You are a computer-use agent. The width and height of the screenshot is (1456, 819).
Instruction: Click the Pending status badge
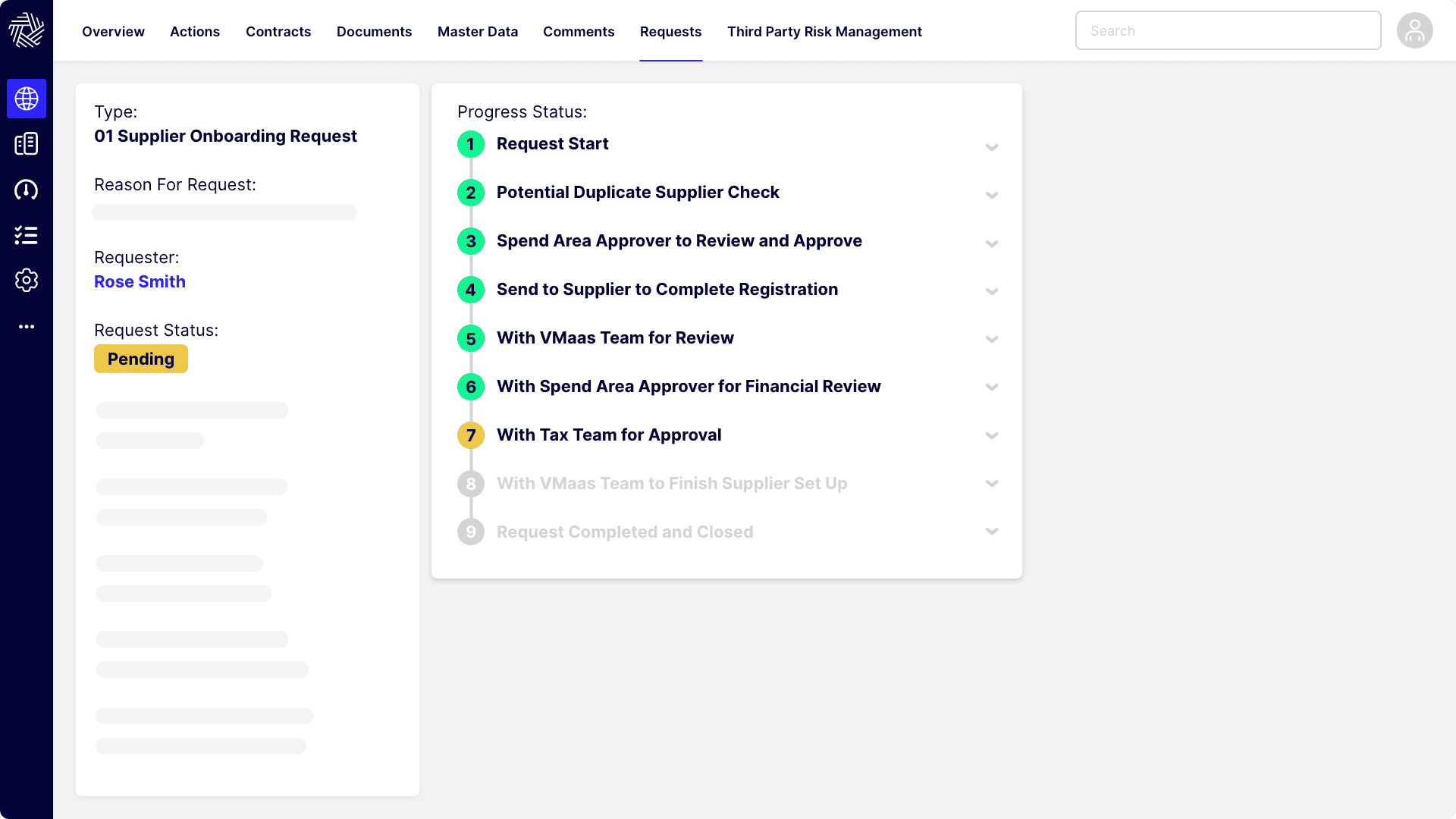coord(141,359)
